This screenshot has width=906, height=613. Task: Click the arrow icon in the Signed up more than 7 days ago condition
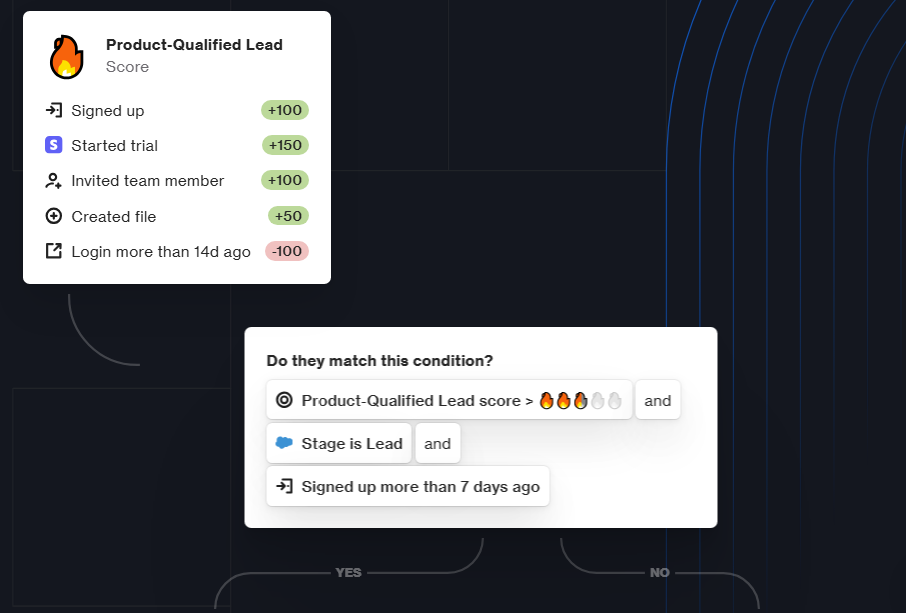coord(284,486)
